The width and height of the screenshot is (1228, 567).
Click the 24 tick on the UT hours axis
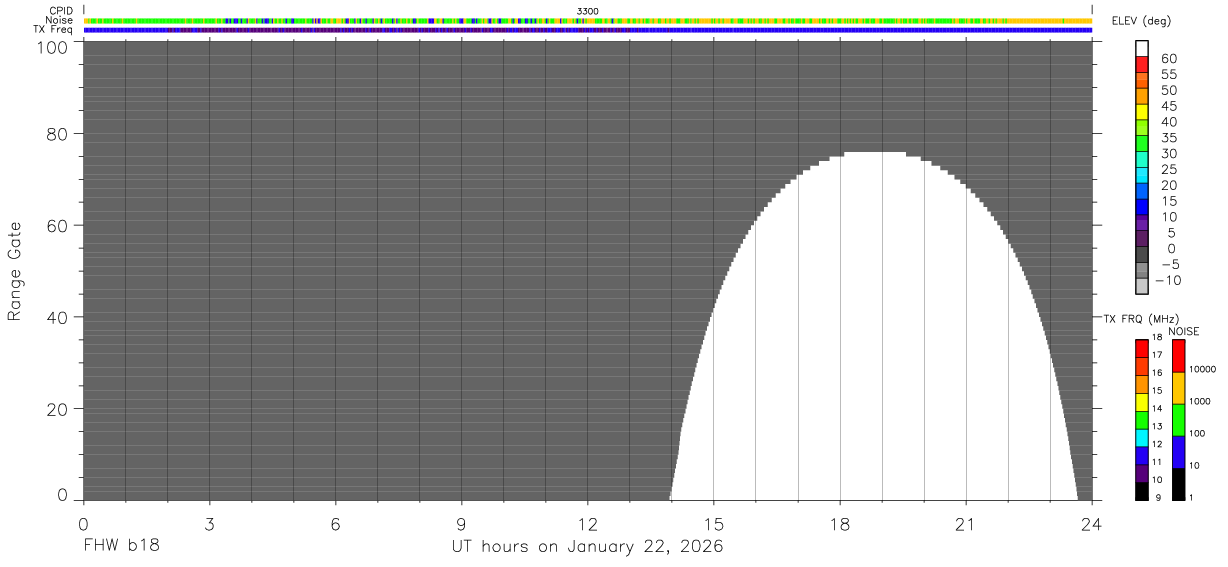click(x=1092, y=523)
